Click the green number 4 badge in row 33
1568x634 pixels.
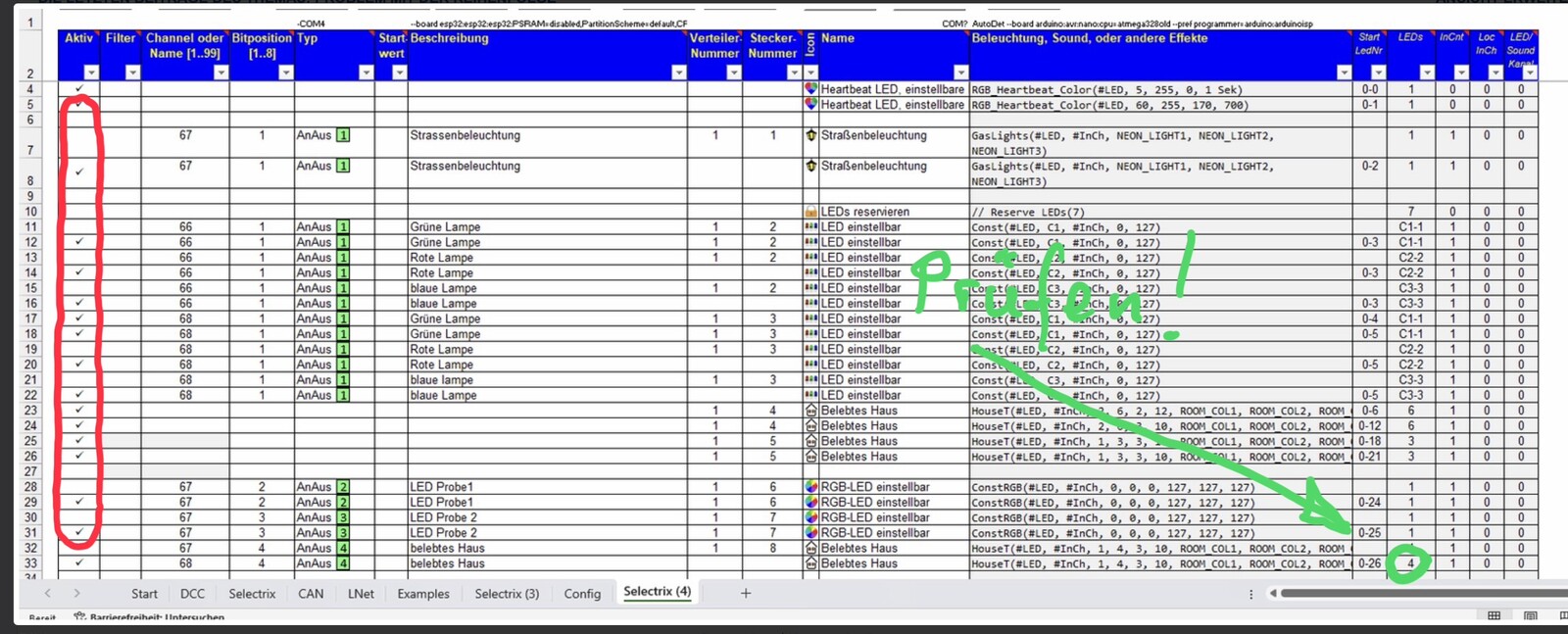click(x=343, y=563)
